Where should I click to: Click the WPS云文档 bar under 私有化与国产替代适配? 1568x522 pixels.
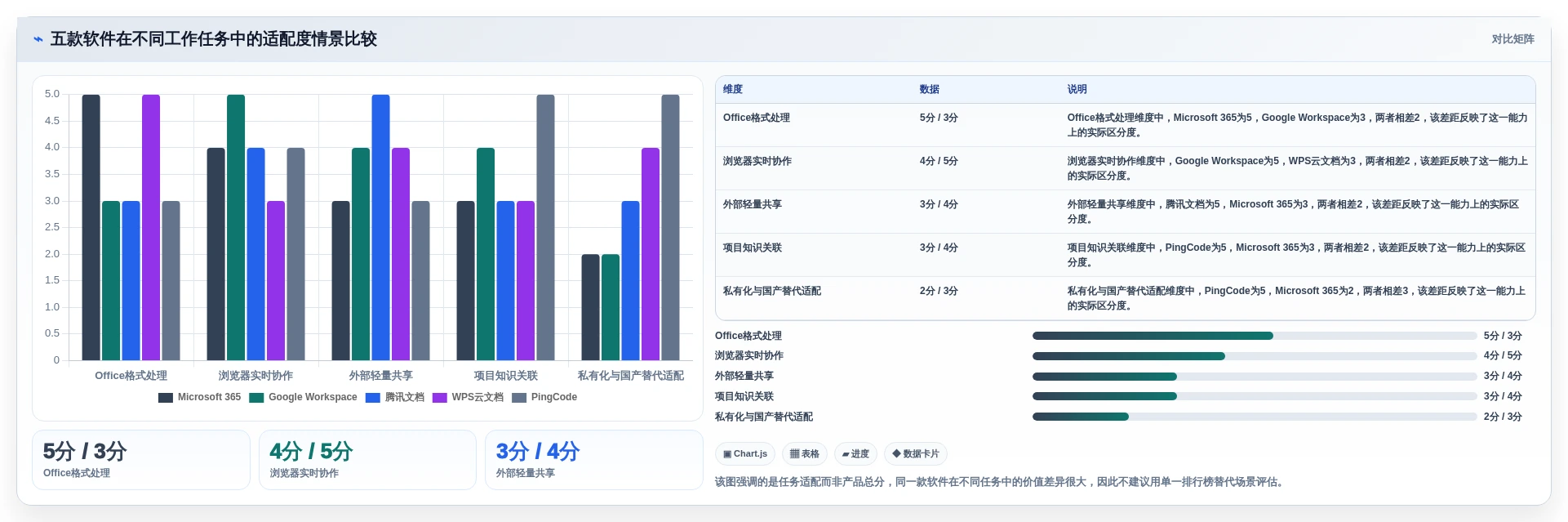point(651,254)
